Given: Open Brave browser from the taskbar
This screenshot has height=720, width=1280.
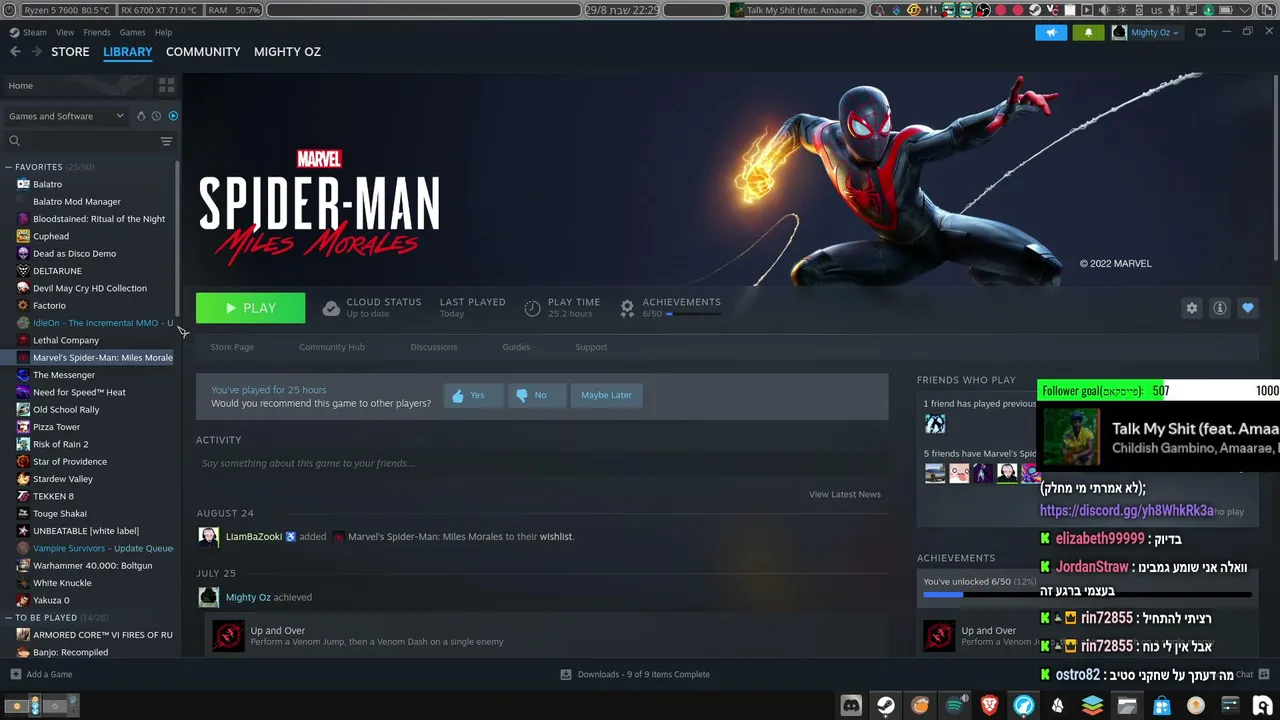Looking at the screenshot, I should 990,705.
